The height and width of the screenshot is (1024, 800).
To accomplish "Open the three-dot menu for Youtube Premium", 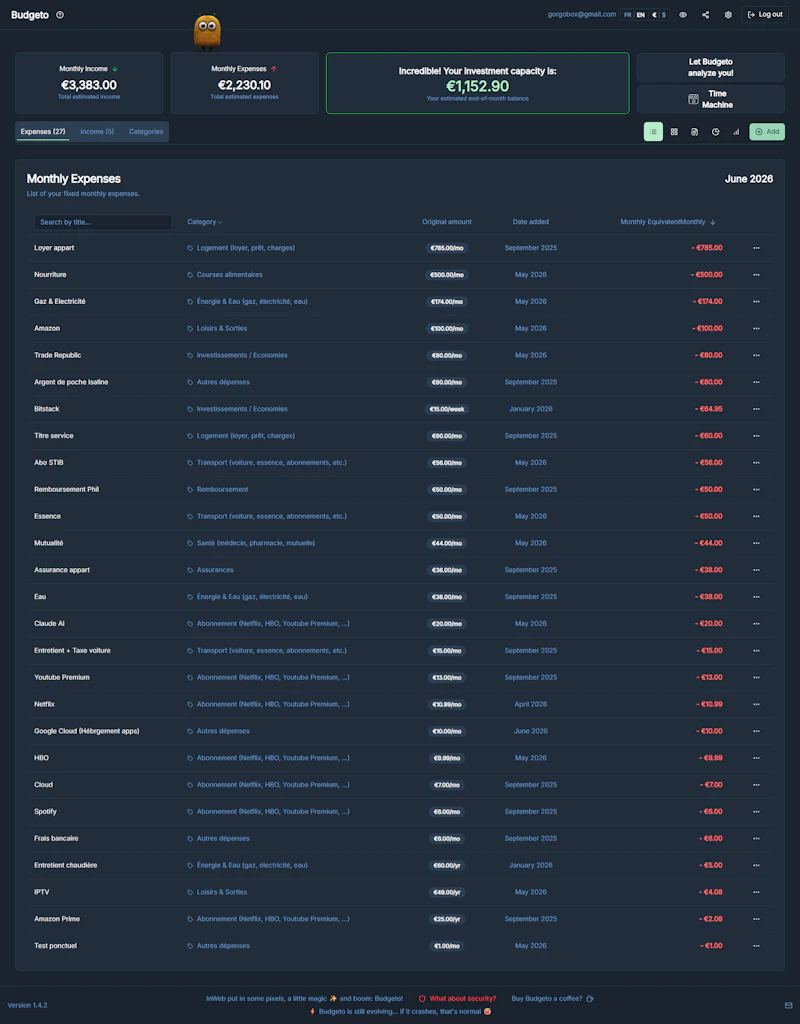I will (756, 677).
